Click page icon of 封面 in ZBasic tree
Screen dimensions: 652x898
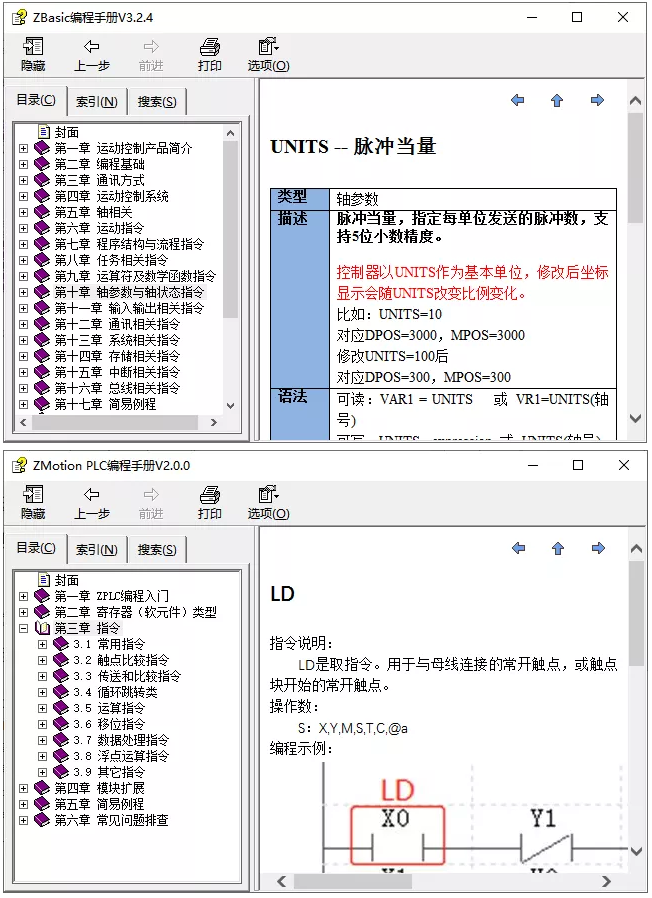pos(44,132)
